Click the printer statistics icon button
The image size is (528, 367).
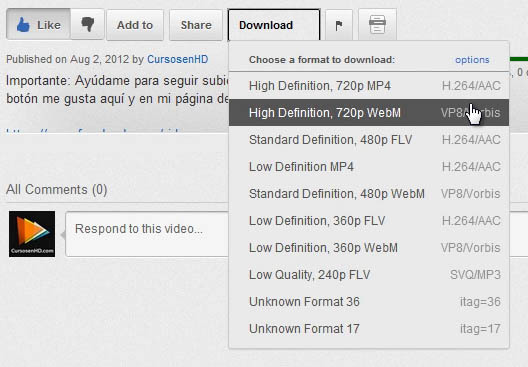point(377,25)
